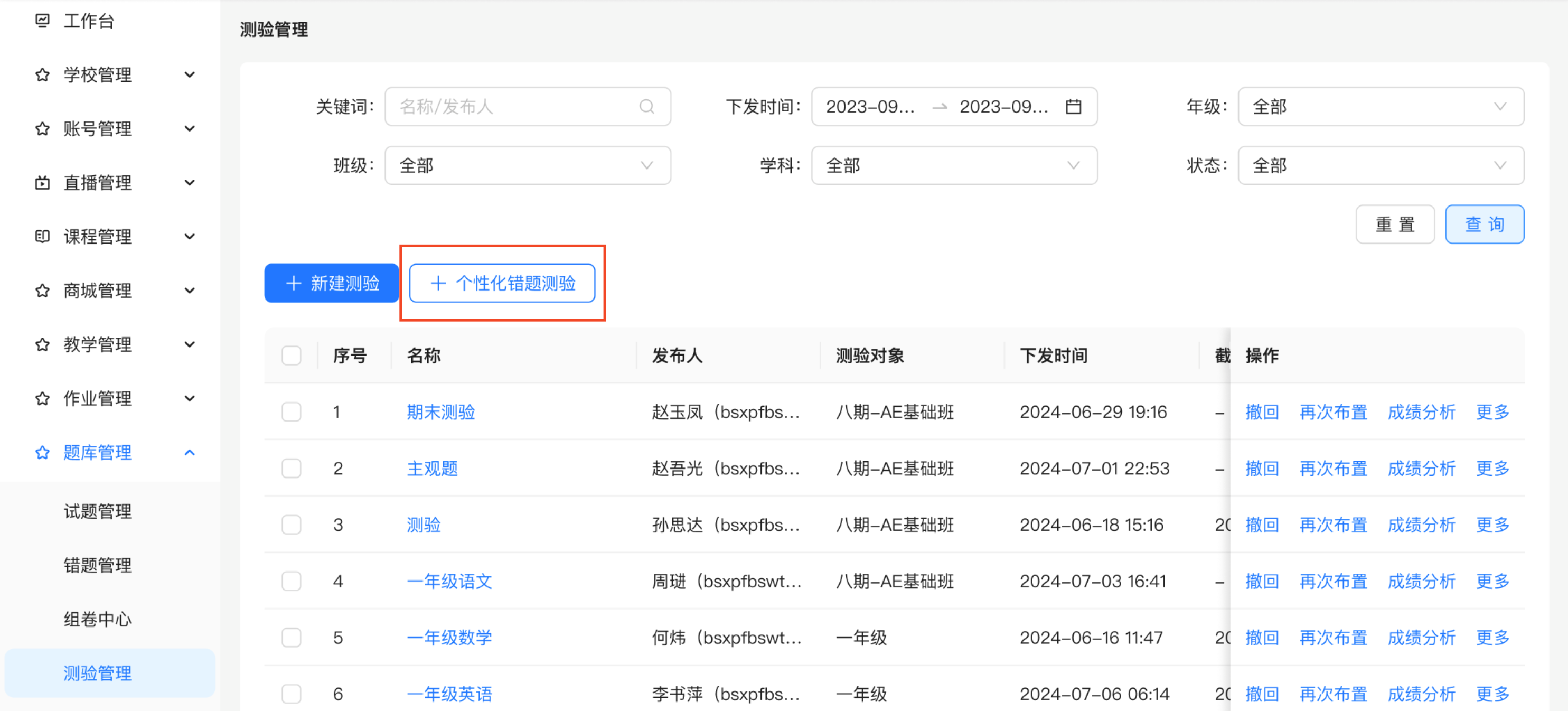Open 错题管理 in the sidebar submenu
Image resolution: width=1568 pixels, height=711 pixels.
pyautogui.click(x=97, y=565)
